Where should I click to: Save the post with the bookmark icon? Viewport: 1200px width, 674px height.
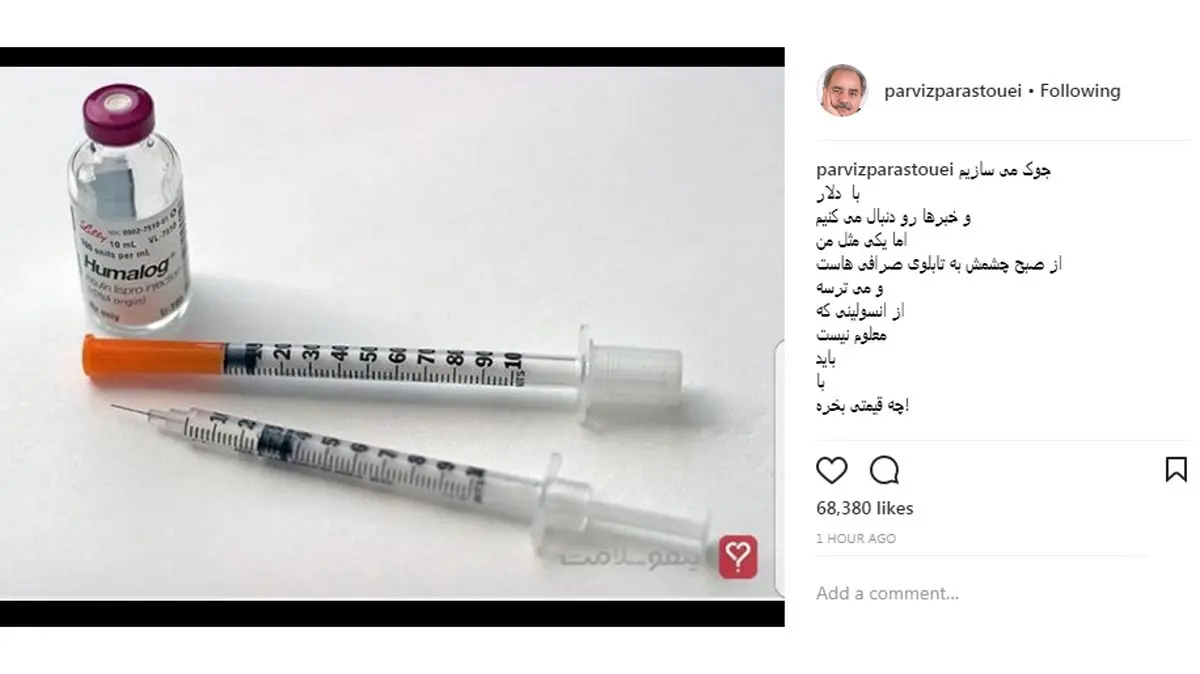click(1176, 469)
